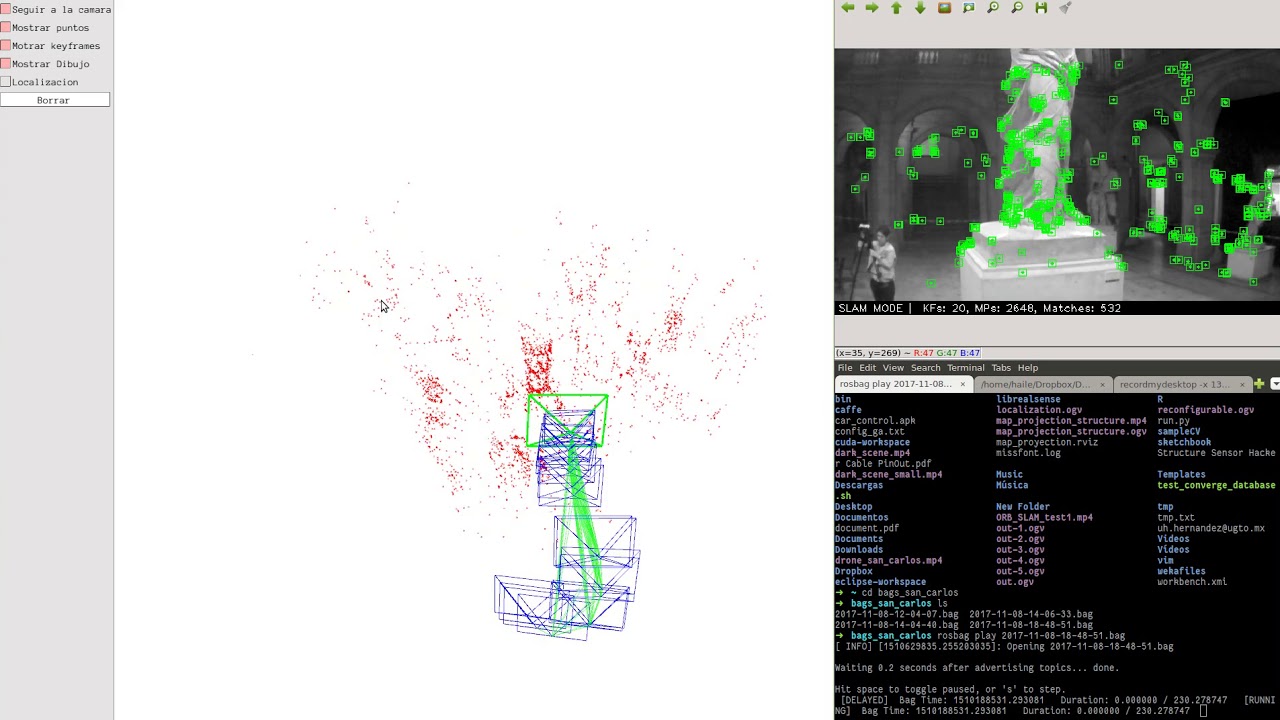Viewport: 1280px width, 720px height.
Task: Click 'sketchbook' in terminal listing
Action: coord(1184,442)
